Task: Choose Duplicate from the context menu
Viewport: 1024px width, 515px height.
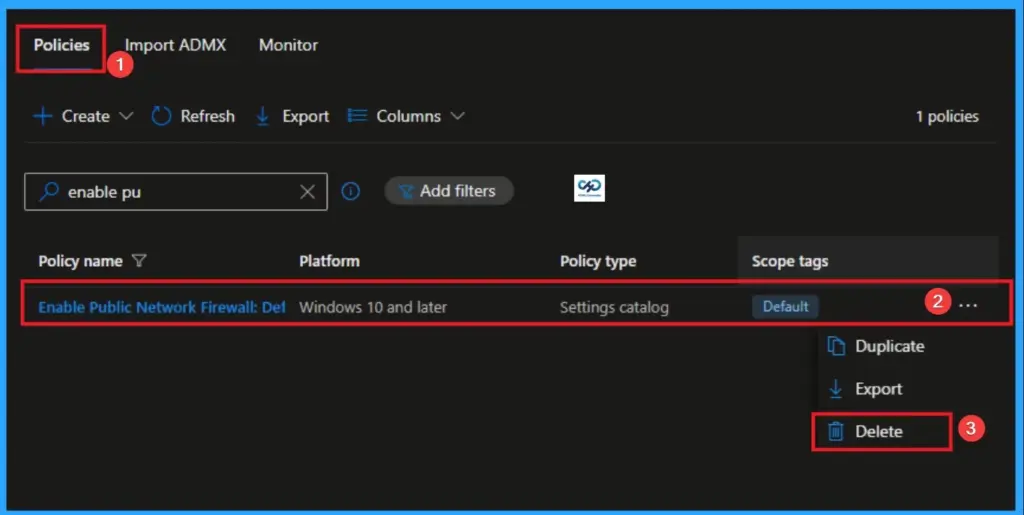Action: (889, 346)
